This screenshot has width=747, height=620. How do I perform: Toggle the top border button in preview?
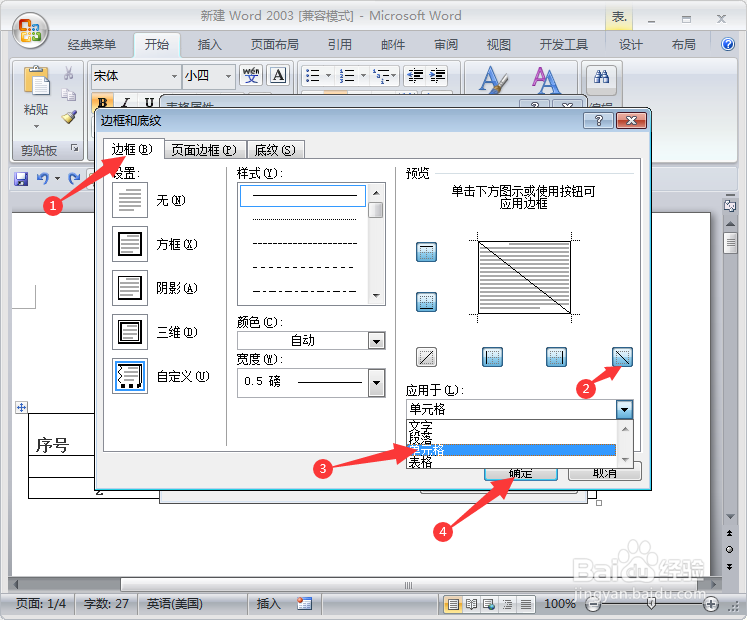tap(426, 252)
